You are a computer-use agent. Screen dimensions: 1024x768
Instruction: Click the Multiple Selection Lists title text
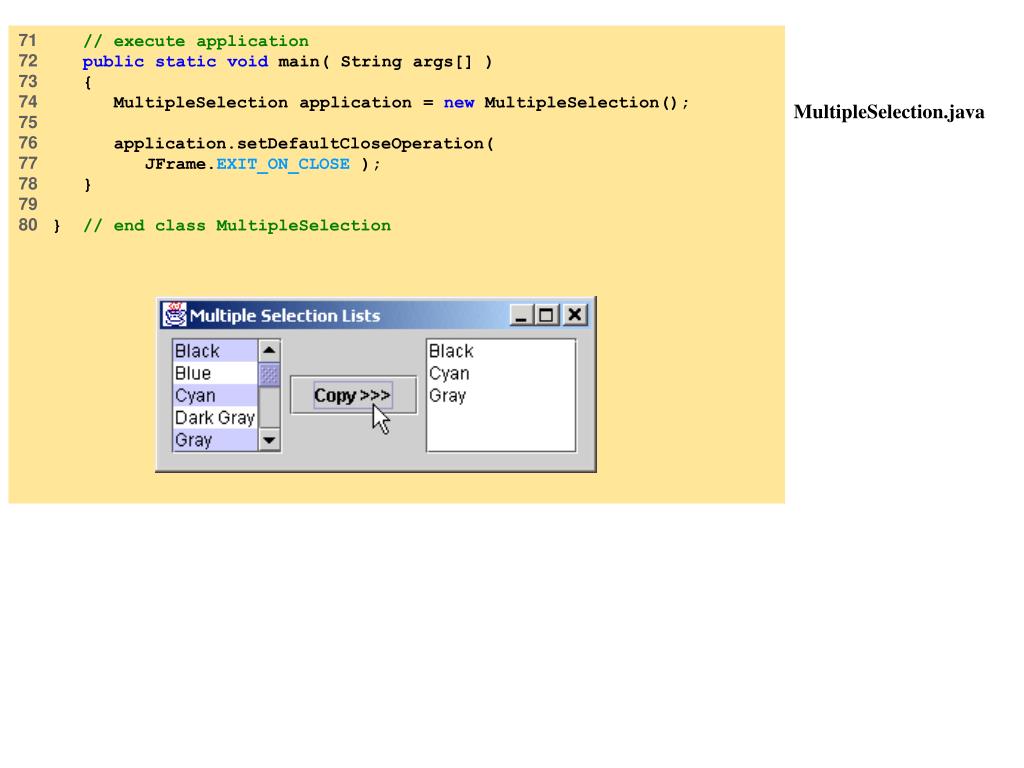pyautogui.click(x=285, y=316)
